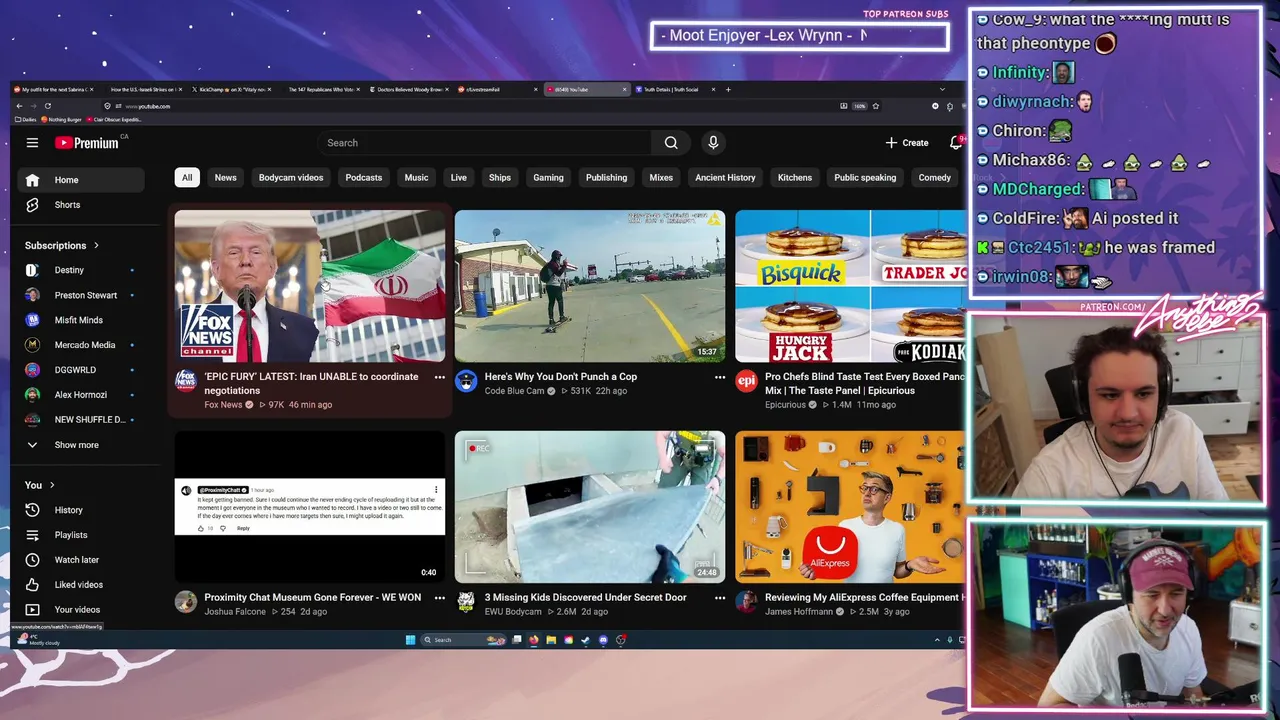
Task: Click the Epicurious channel avatar
Action: click(x=746, y=380)
